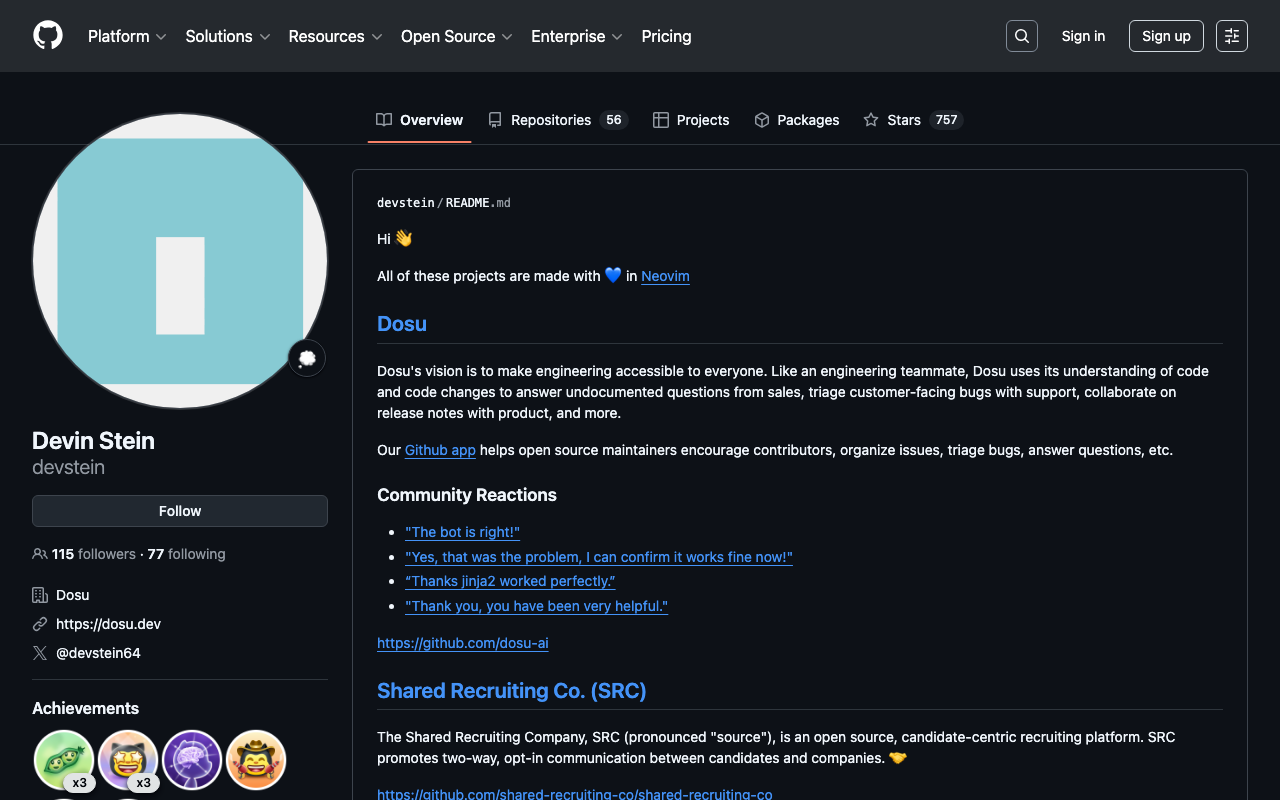View the Galaxy Brain achievement badge
This screenshot has height=800, width=1280.
click(192, 760)
